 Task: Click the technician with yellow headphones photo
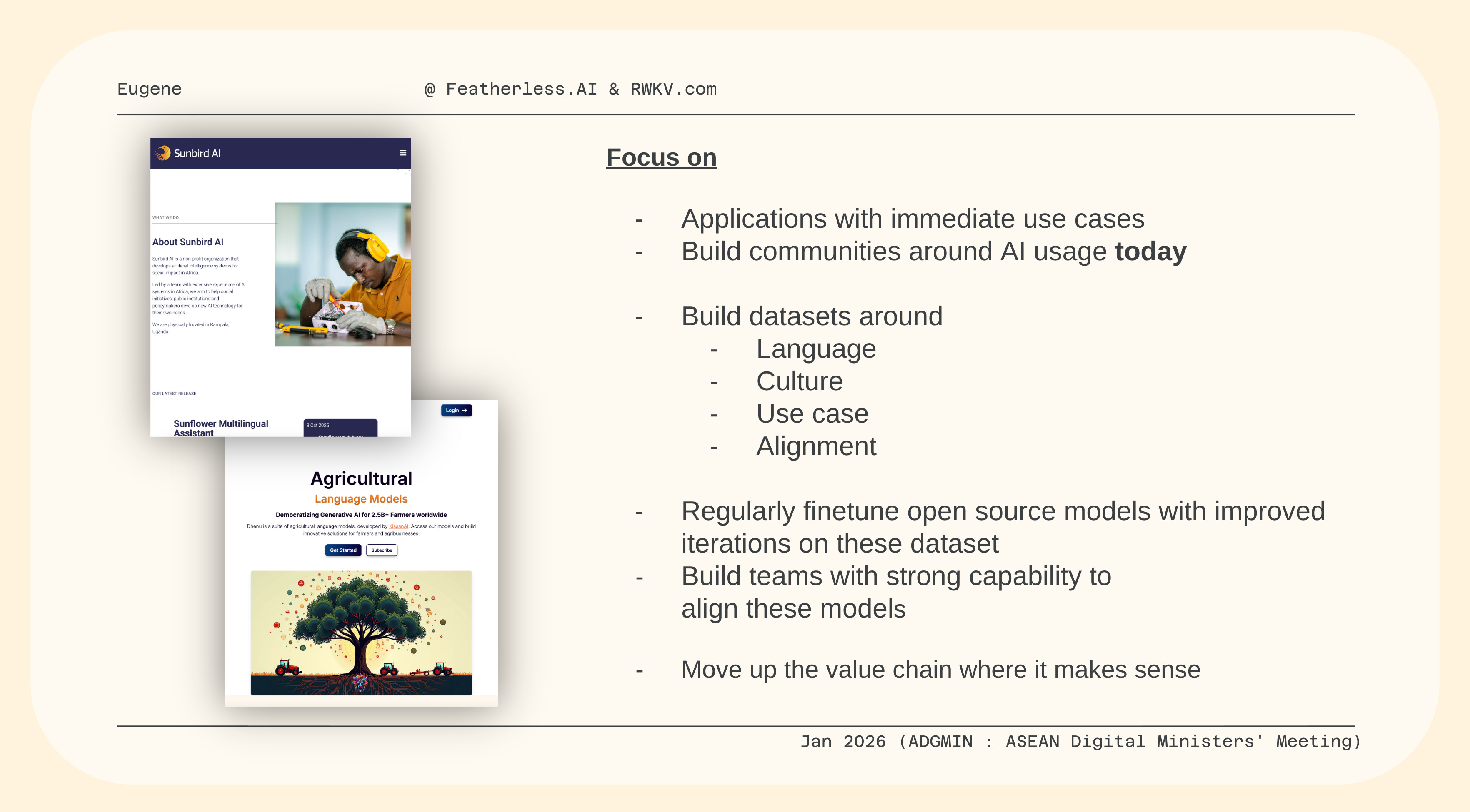343,274
